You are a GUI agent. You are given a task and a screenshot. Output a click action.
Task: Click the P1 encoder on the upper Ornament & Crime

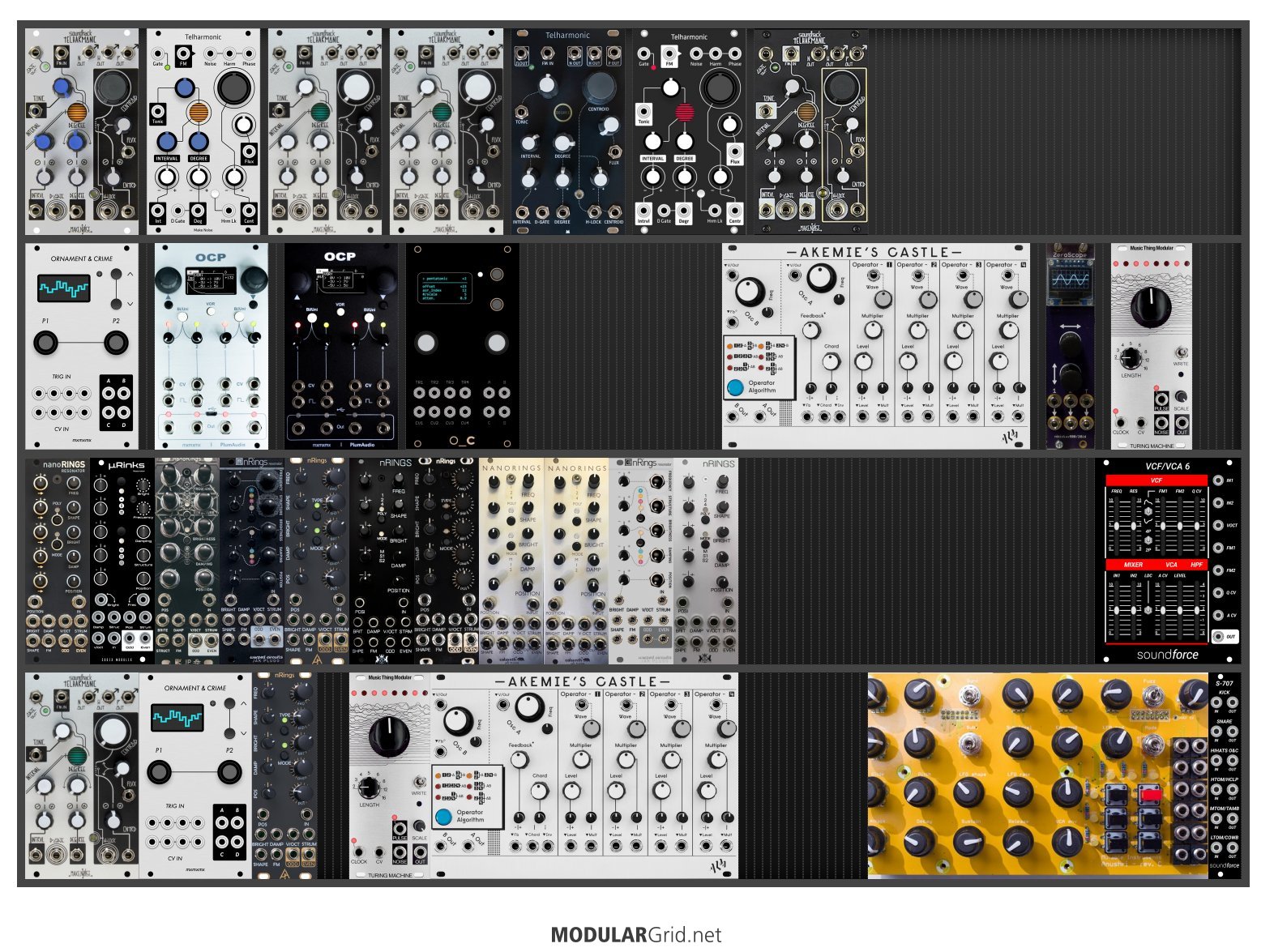[x=46, y=343]
